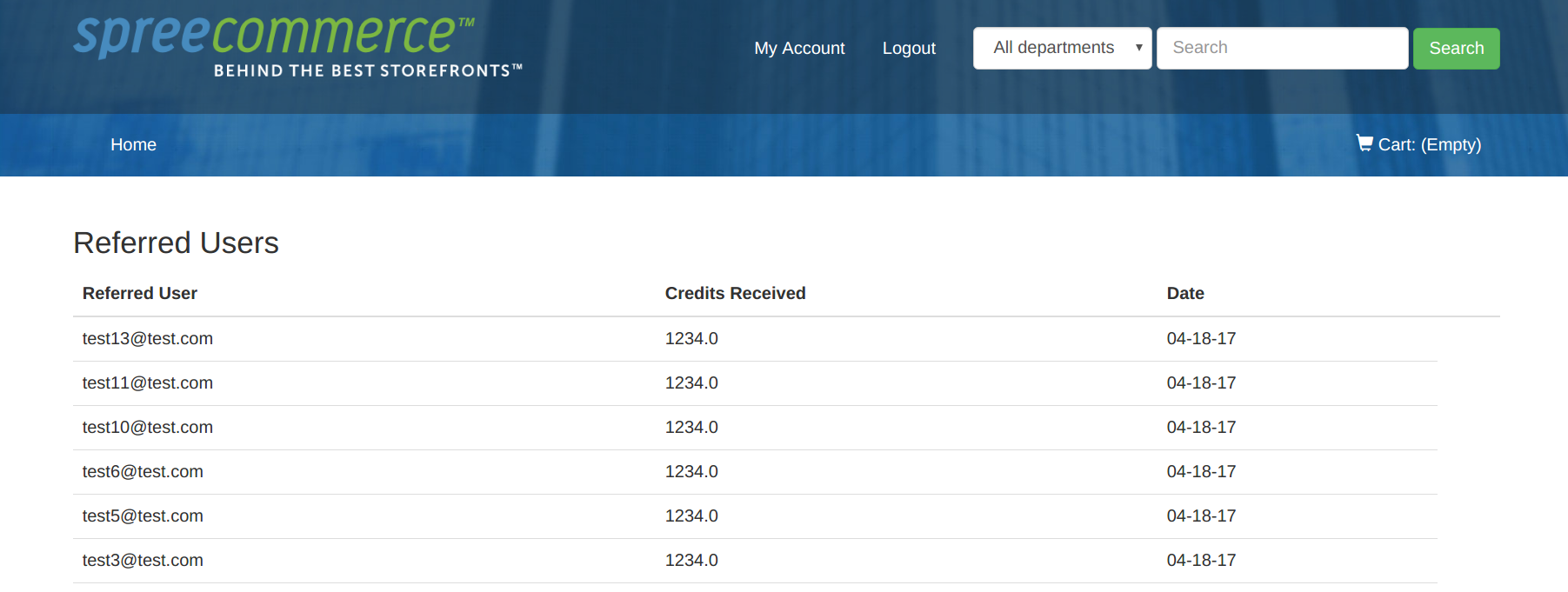Open the My Account page

(799, 49)
